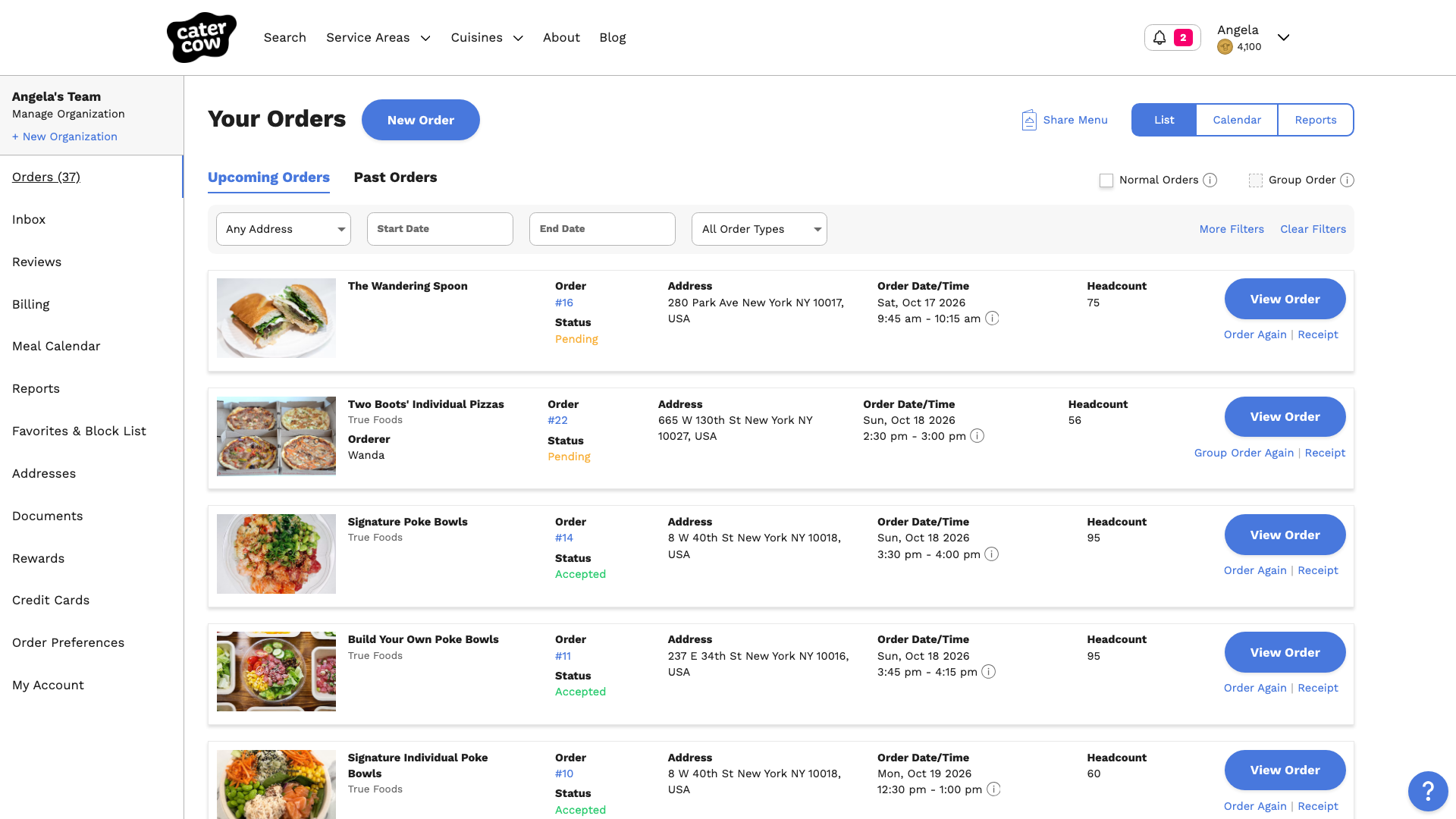1456x819 pixels.
Task: Click time info icon for order #10
Action: coord(993,789)
